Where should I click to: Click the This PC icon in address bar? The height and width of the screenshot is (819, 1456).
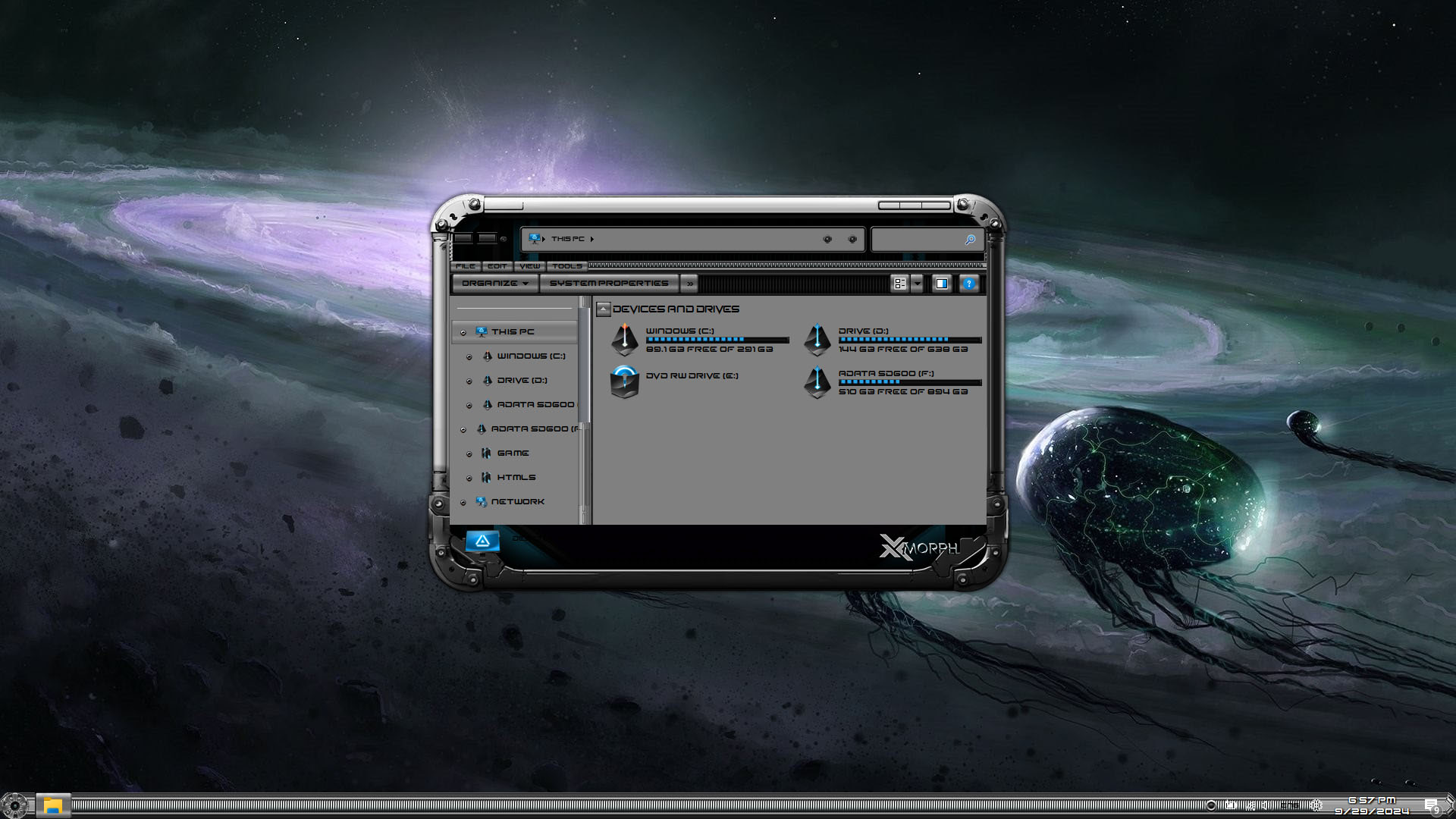click(535, 239)
